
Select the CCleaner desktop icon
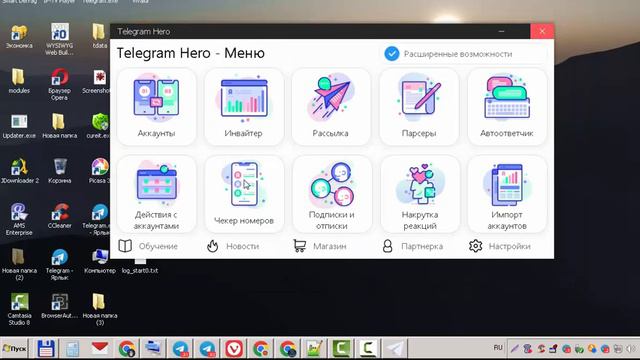point(60,216)
